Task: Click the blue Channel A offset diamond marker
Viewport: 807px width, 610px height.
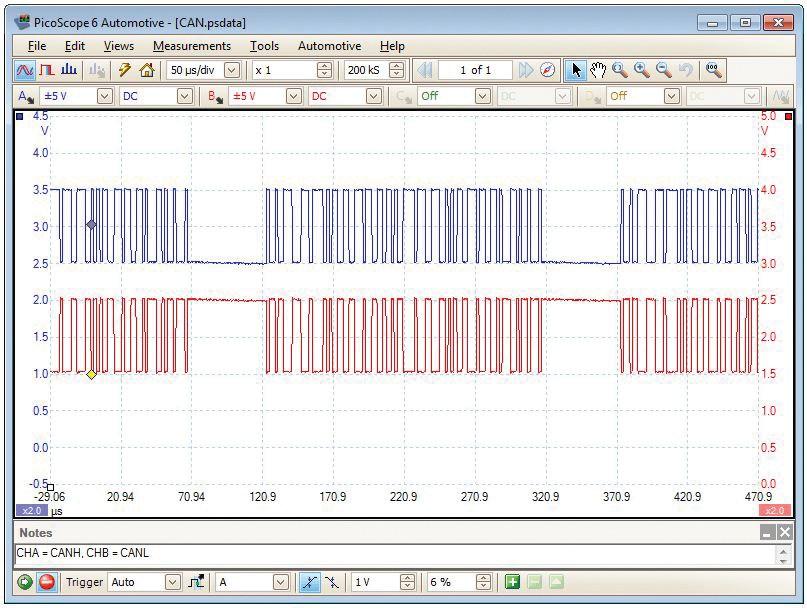Action: tap(91, 224)
